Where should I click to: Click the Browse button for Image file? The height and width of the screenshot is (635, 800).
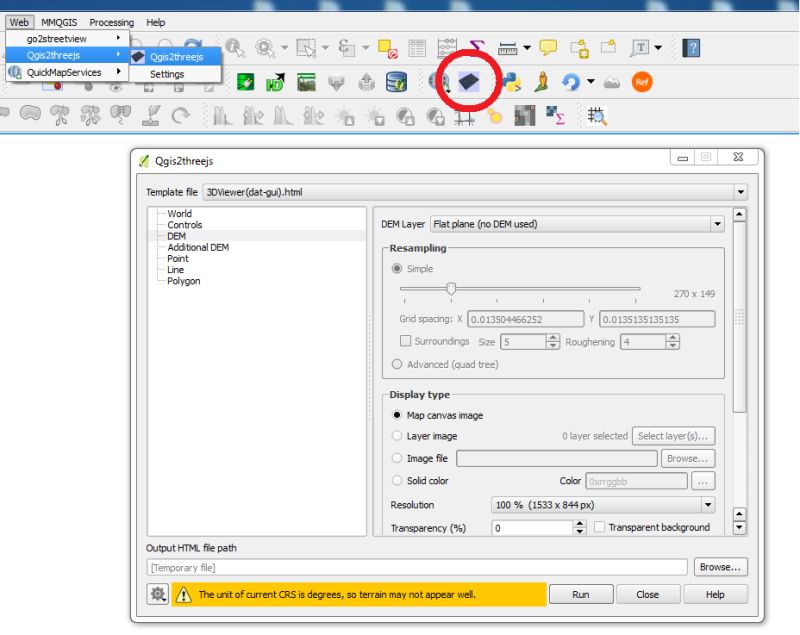click(x=687, y=458)
